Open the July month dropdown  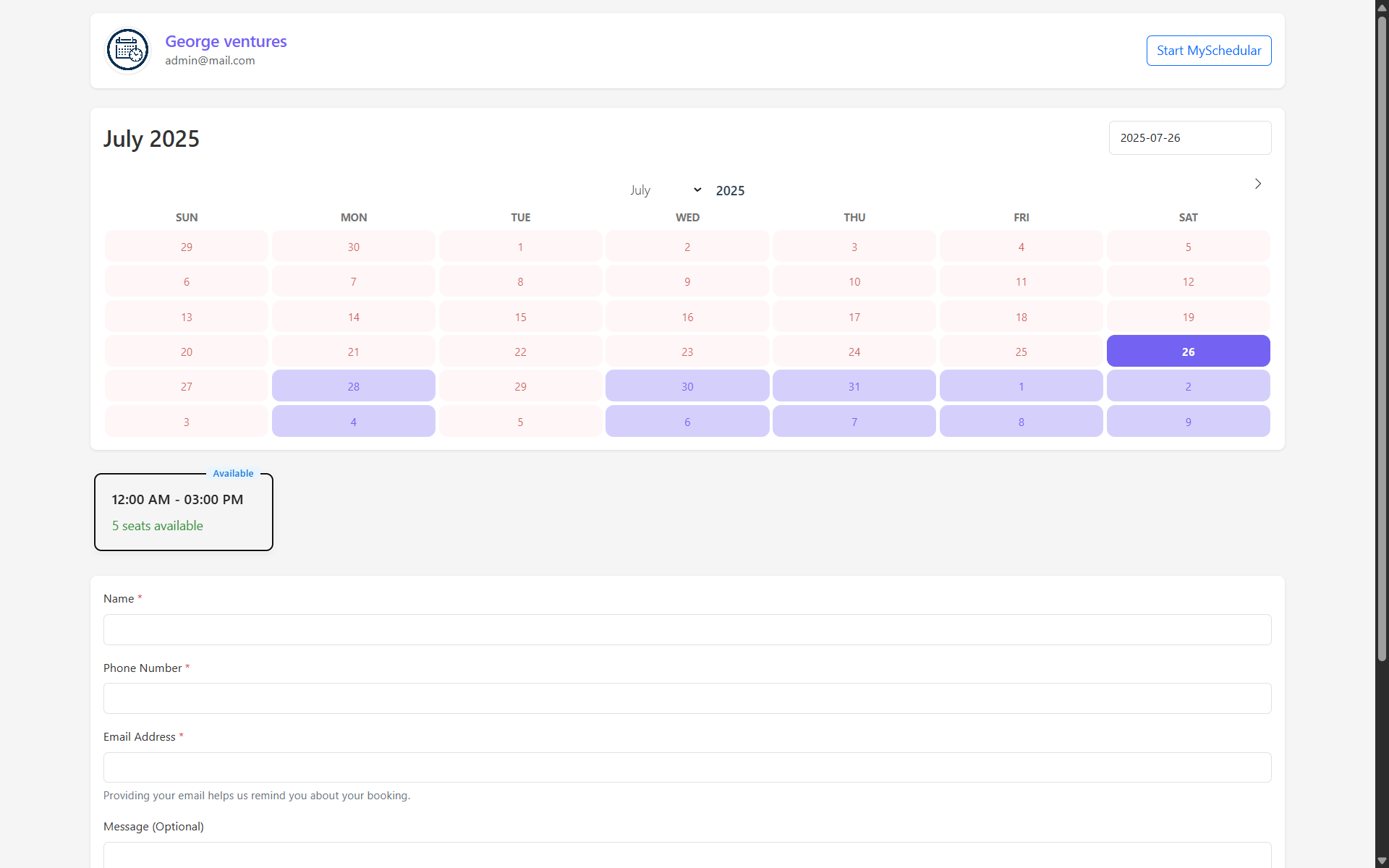coord(666,190)
